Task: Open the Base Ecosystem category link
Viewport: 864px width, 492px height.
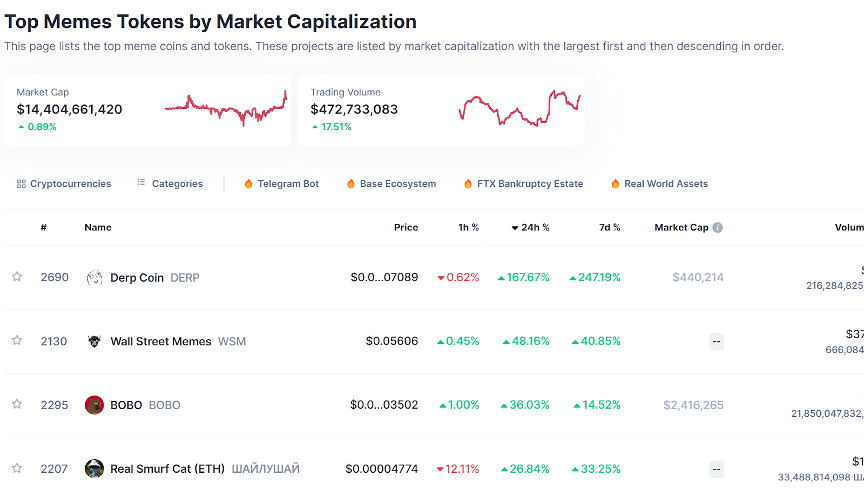Action: (x=397, y=184)
